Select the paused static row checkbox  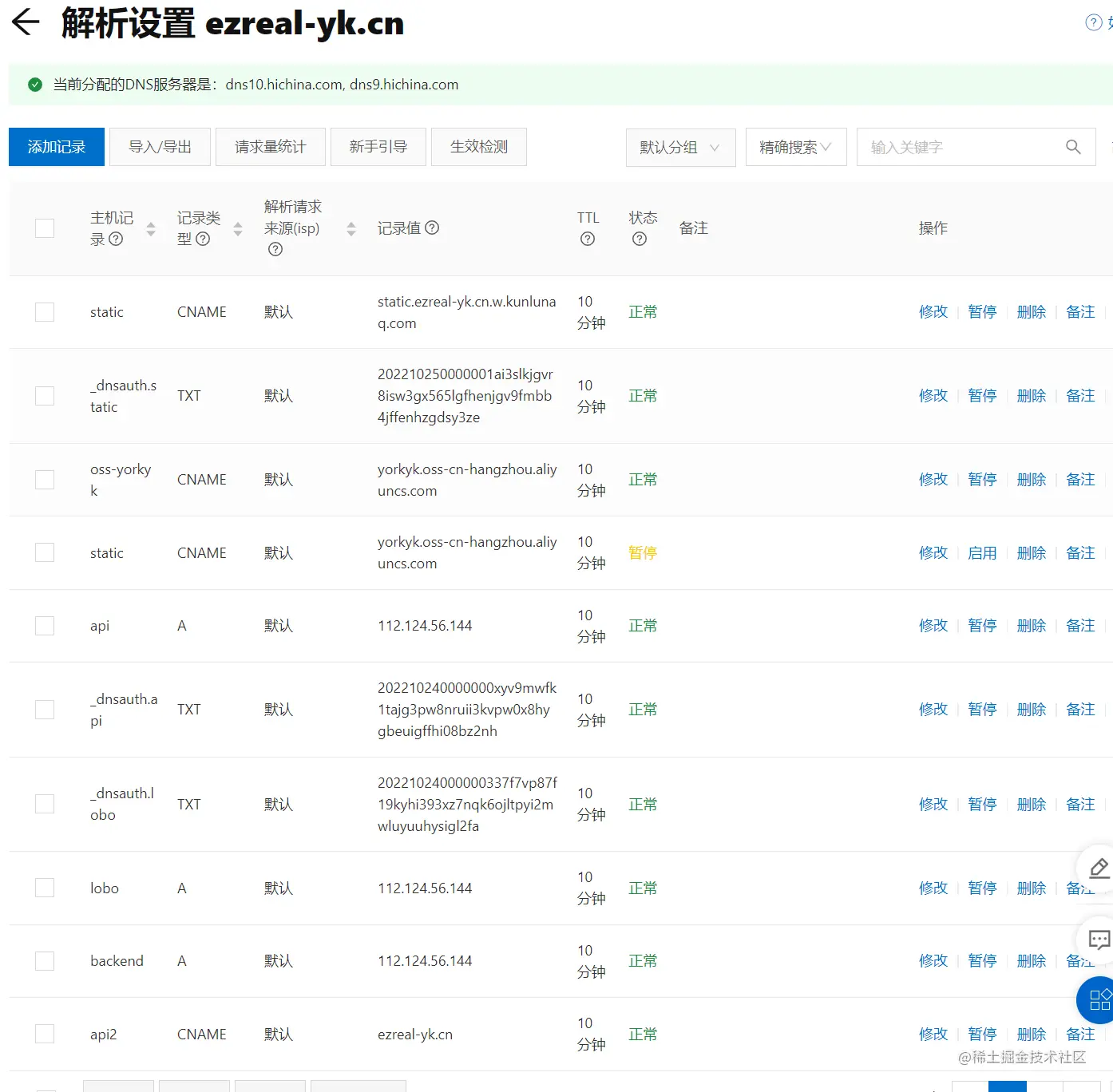[45, 552]
